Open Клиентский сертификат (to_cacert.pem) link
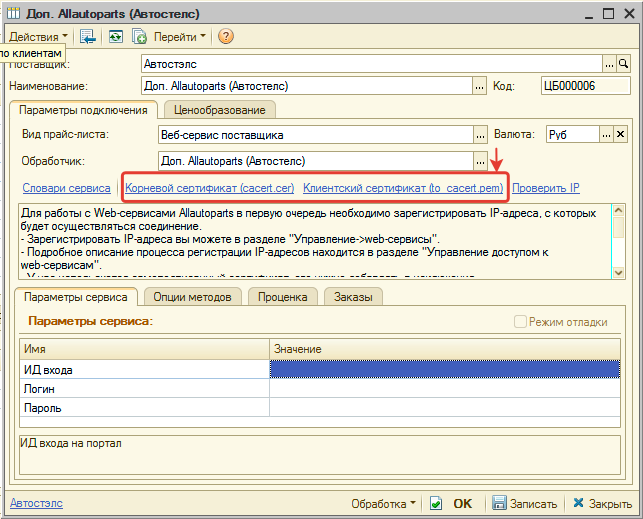Viewport: 643px width, 519px height. 403,188
